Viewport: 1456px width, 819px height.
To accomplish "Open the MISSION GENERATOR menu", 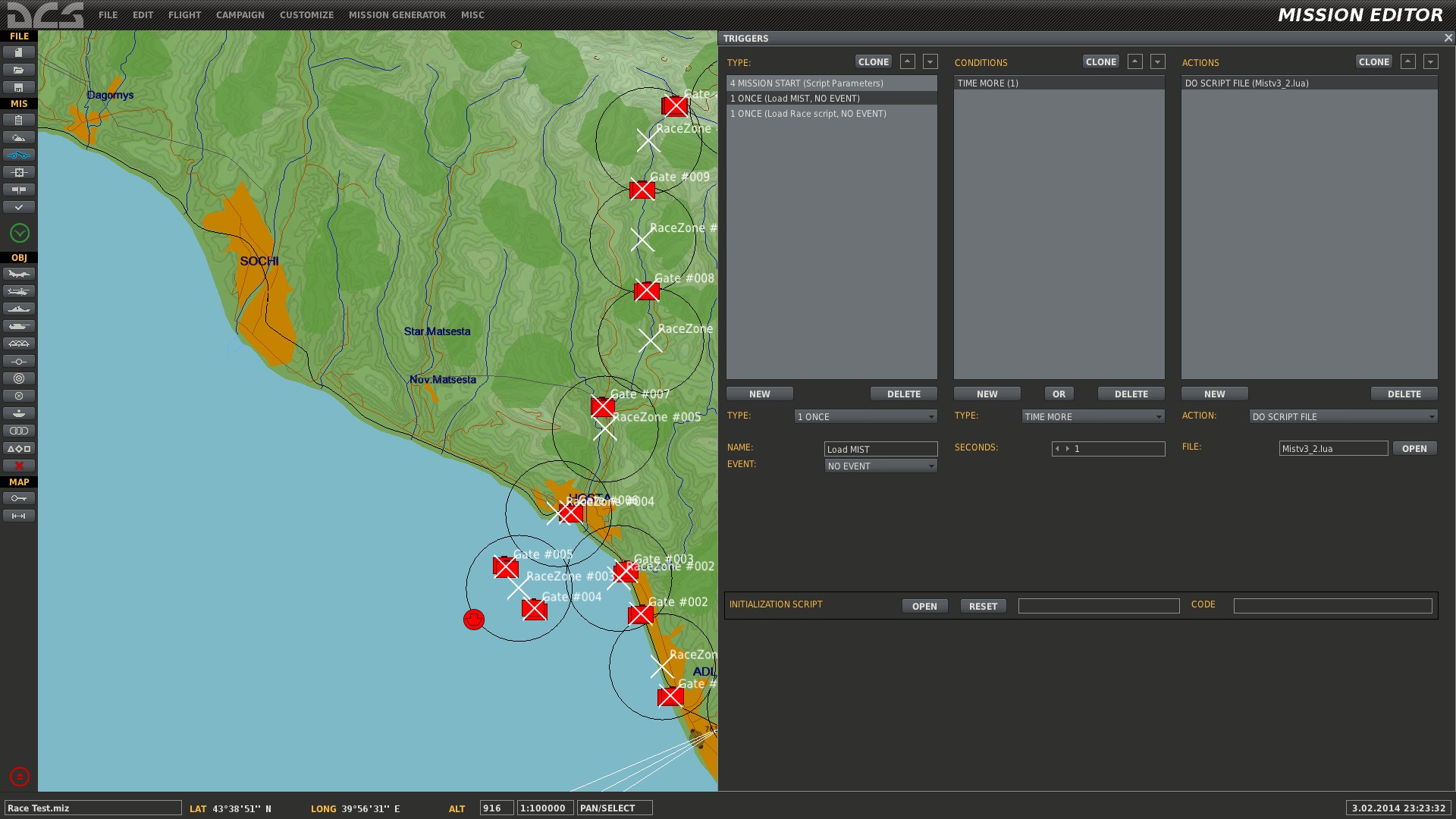I will [x=397, y=14].
